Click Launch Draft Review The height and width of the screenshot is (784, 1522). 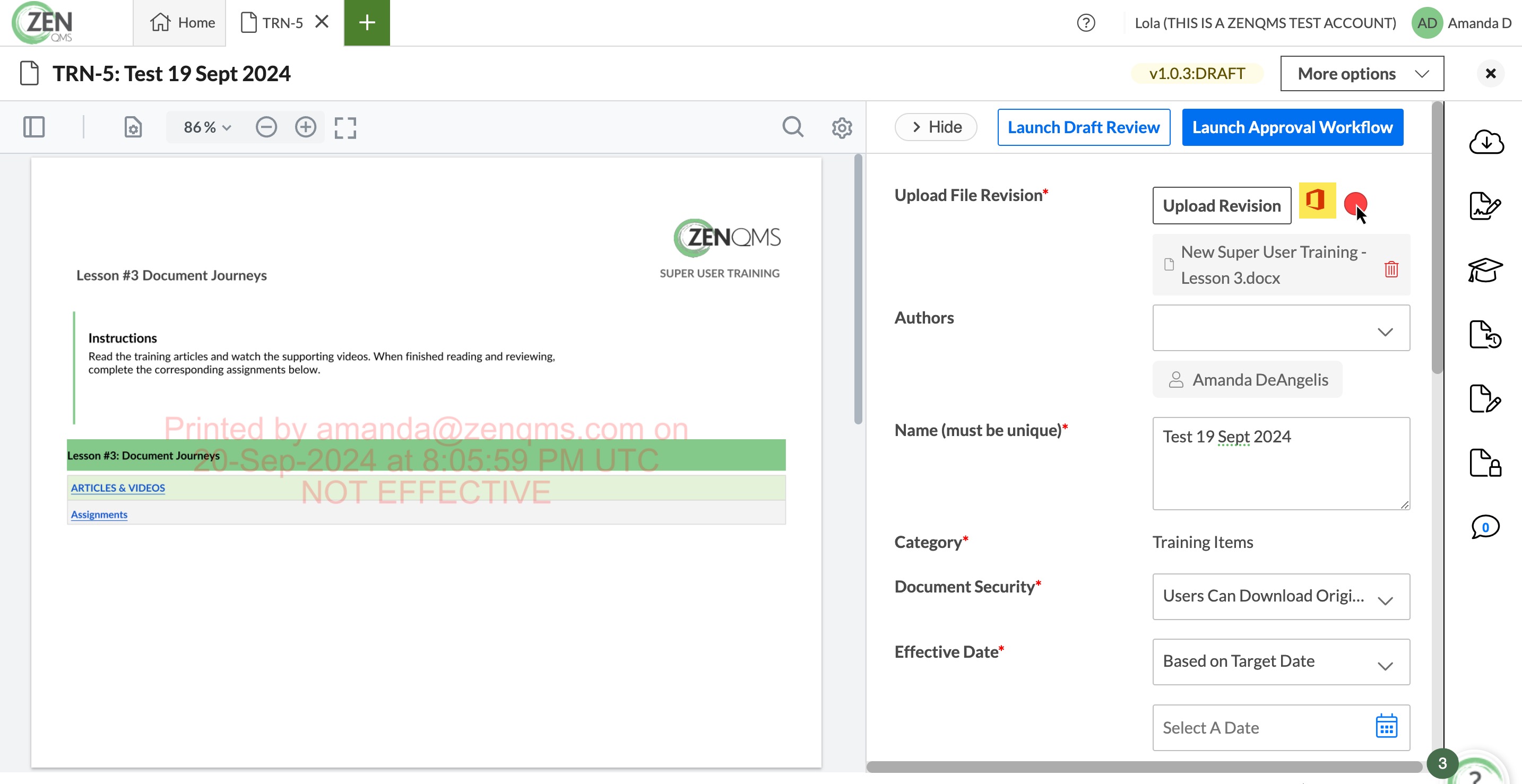pyautogui.click(x=1084, y=127)
